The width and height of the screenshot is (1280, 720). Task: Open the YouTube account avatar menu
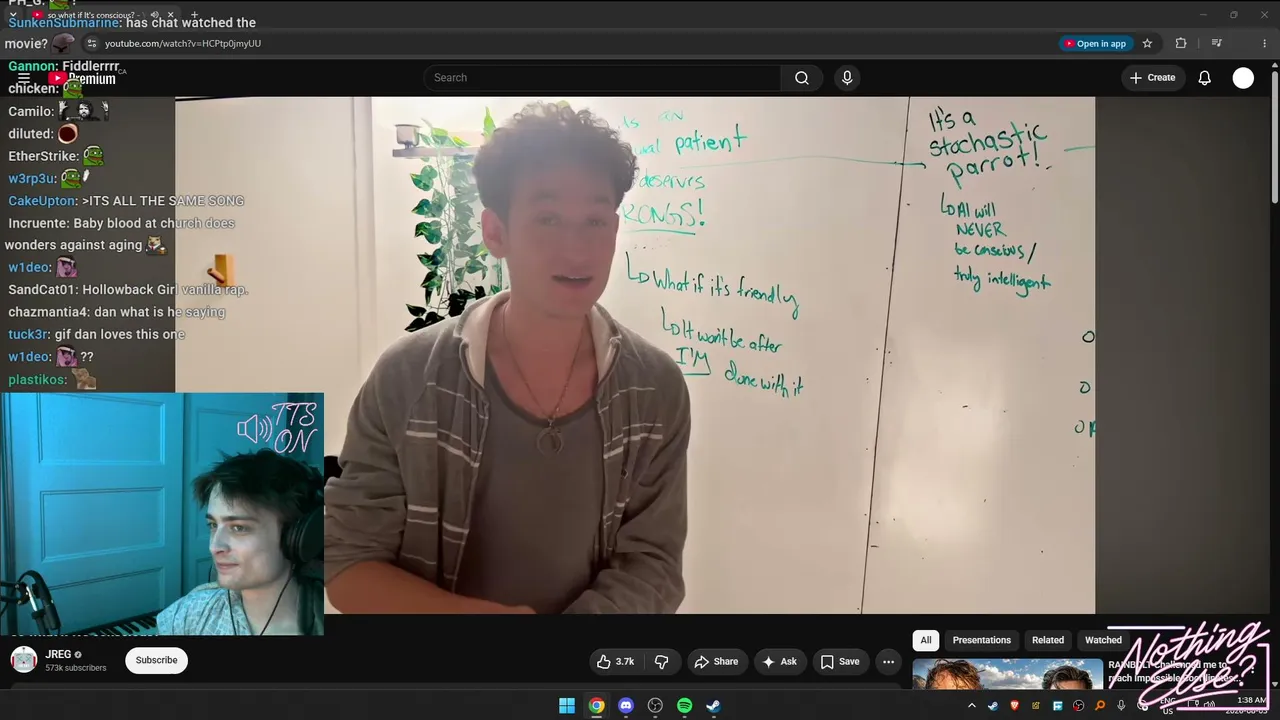(1243, 78)
